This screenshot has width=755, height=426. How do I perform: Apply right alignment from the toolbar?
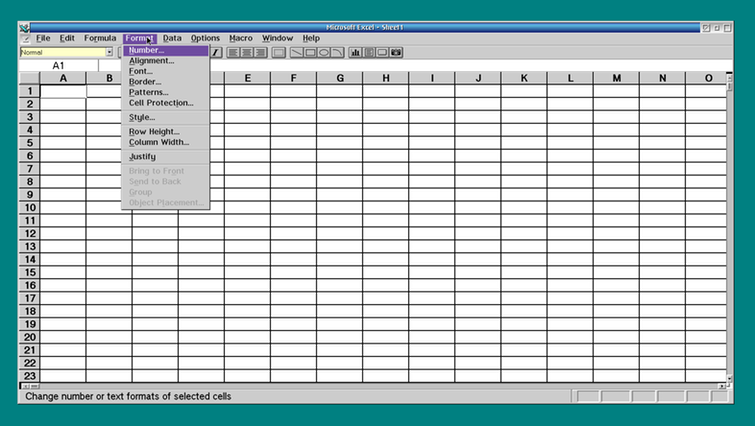260,52
